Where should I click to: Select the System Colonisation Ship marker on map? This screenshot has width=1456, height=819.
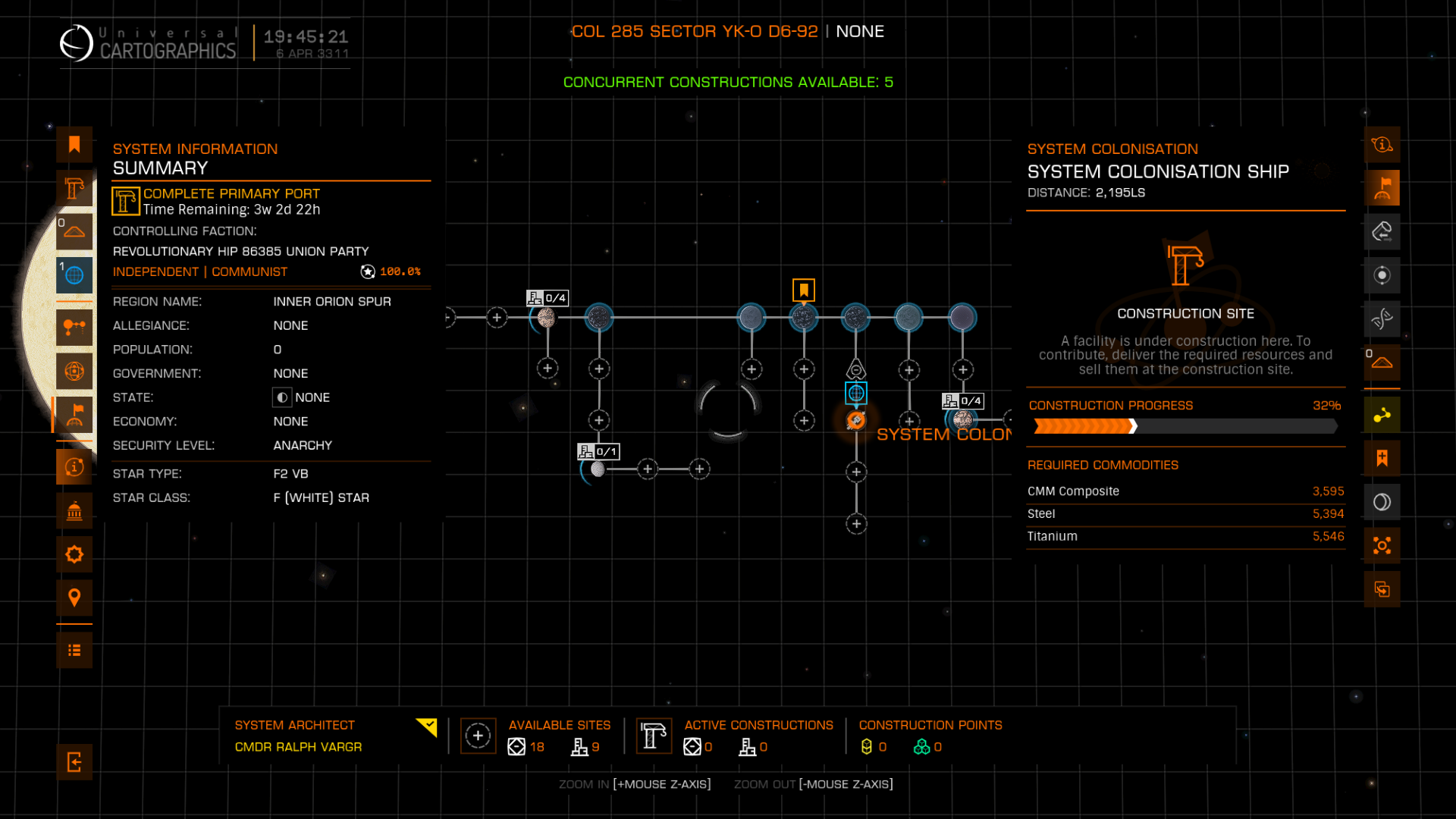(856, 420)
